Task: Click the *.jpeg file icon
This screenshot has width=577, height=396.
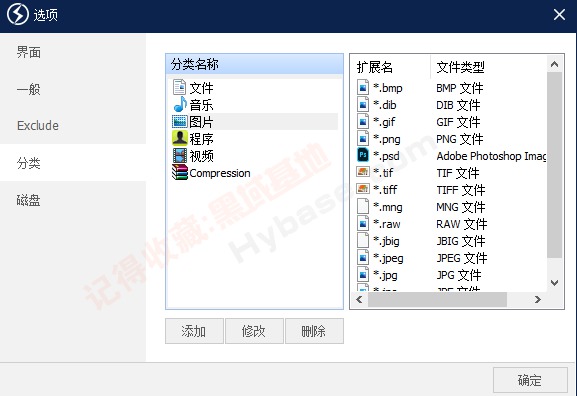Action: [x=362, y=257]
